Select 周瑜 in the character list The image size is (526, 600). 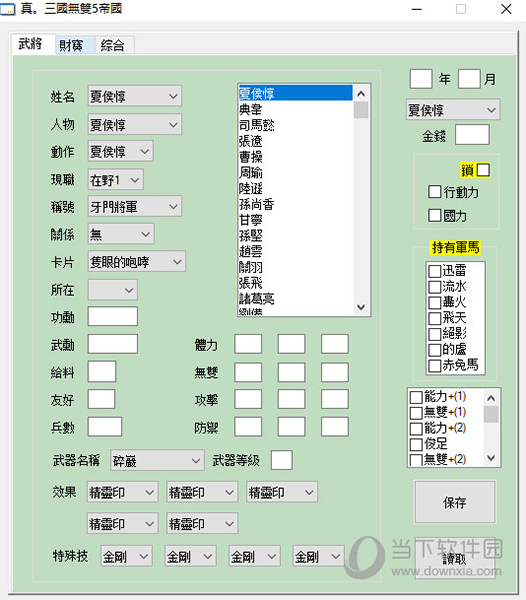[295, 172]
